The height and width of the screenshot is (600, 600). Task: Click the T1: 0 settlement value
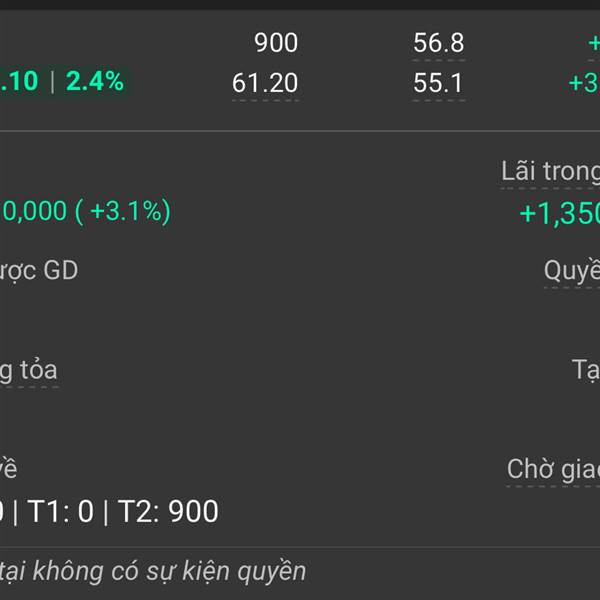click(x=60, y=511)
